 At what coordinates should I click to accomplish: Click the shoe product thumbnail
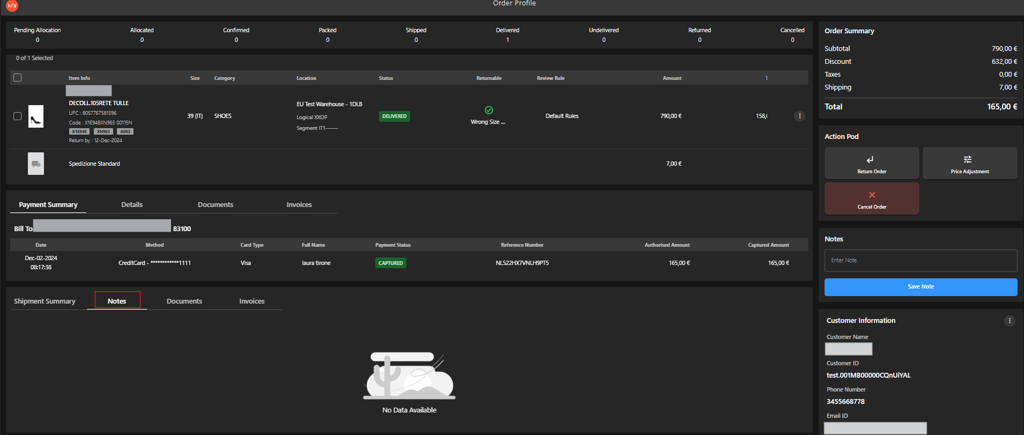point(35,116)
